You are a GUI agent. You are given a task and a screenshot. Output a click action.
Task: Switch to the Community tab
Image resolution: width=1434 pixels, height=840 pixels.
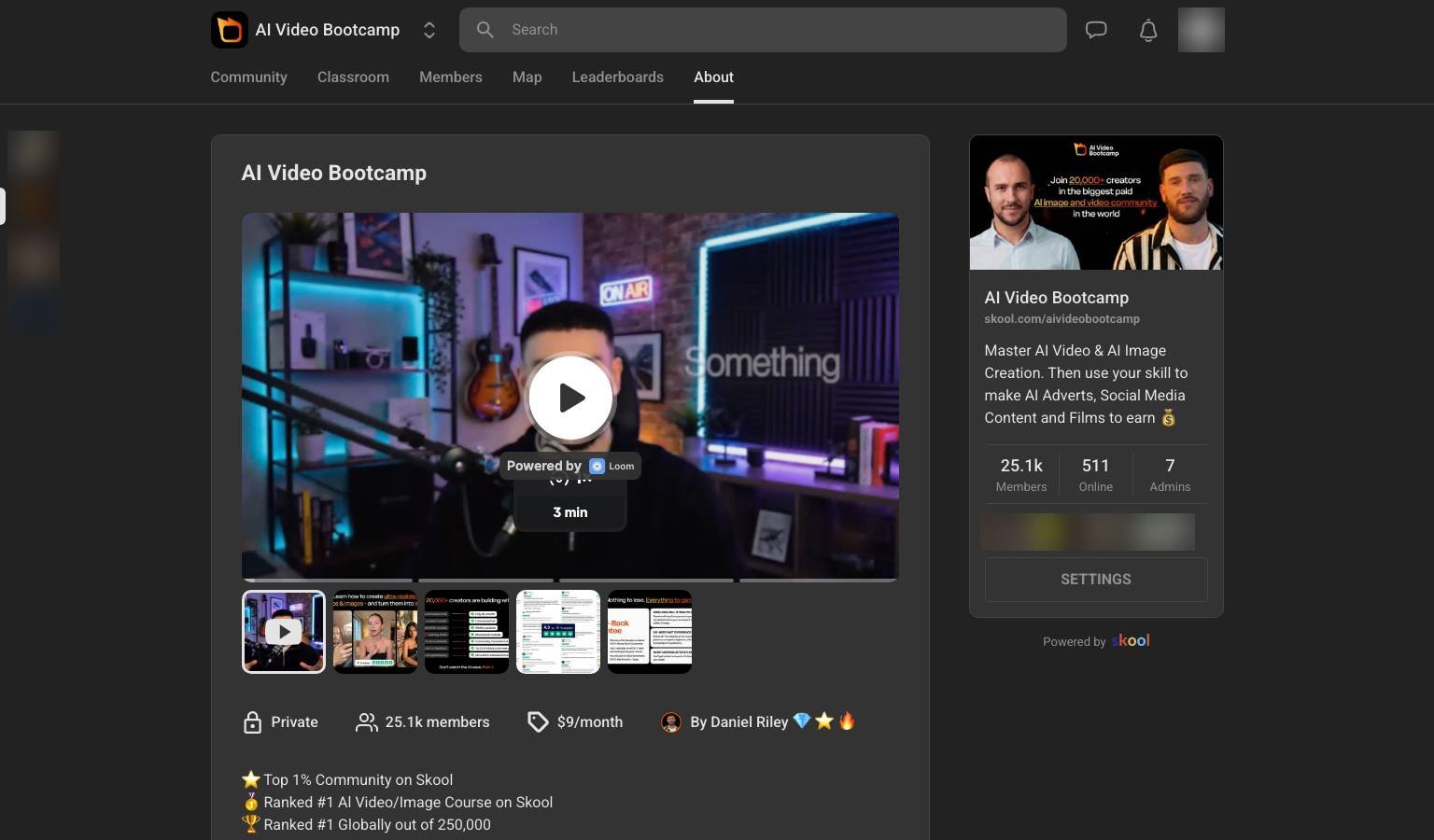248,77
